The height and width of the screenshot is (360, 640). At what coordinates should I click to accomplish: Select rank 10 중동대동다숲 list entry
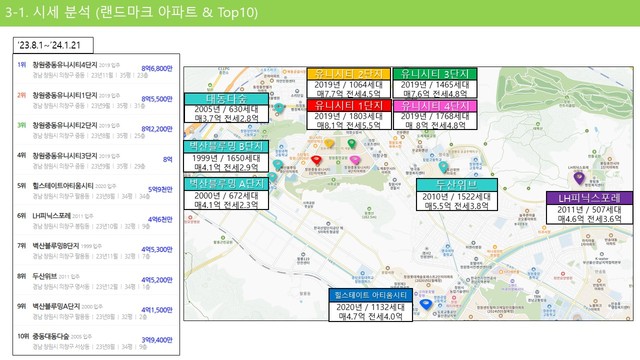[96, 341]
